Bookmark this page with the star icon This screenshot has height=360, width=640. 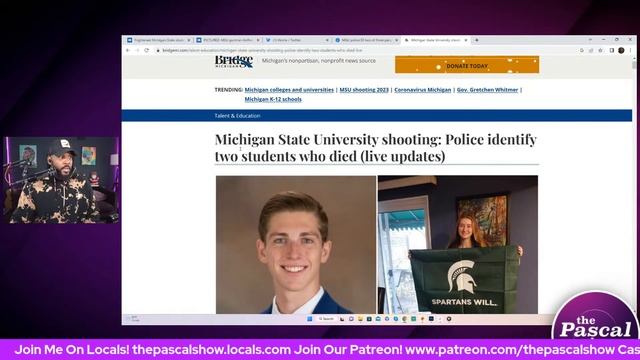point(600,51)
